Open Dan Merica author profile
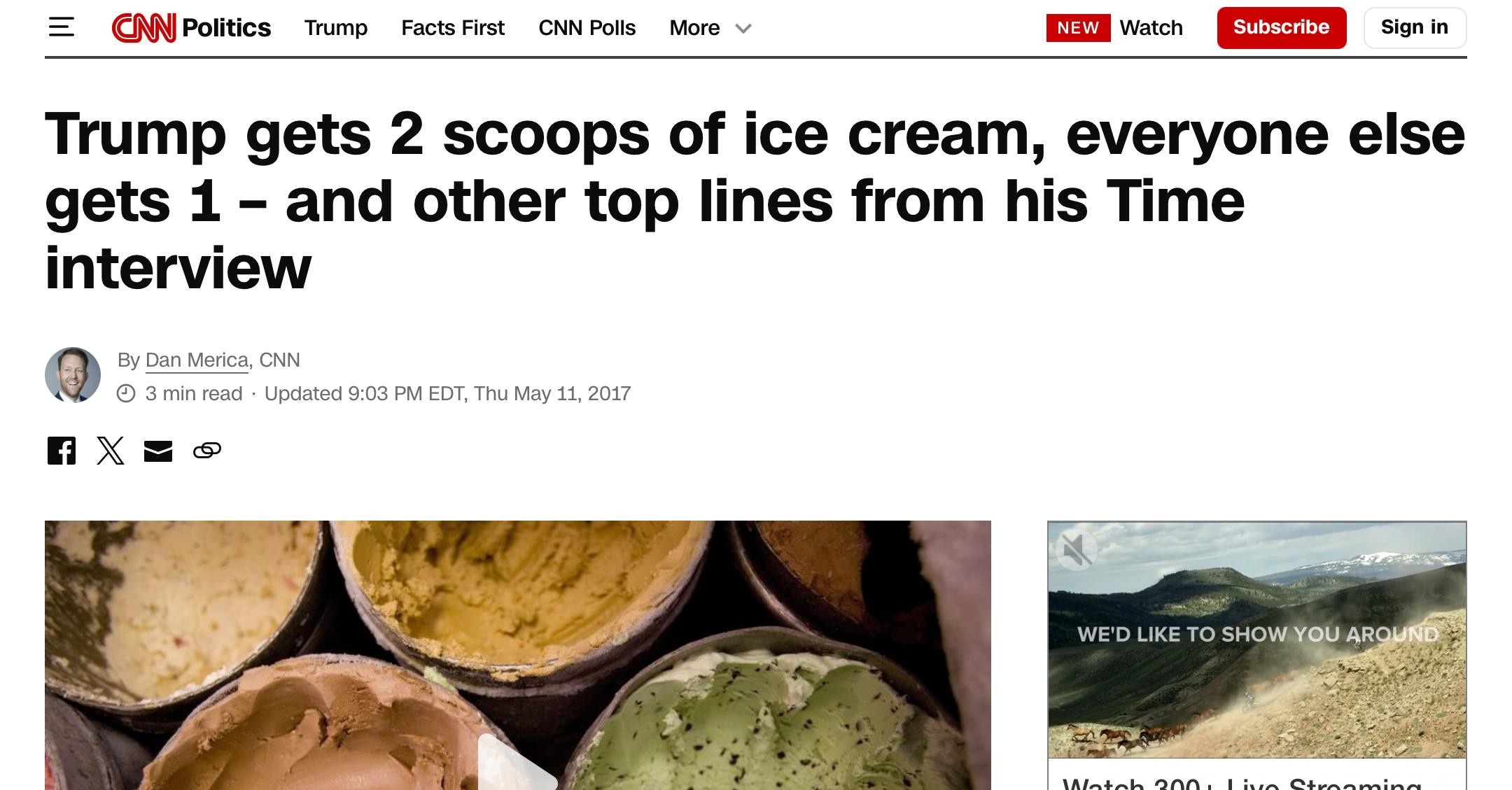This screenshot has height=790, width=1512. (197, 360)
